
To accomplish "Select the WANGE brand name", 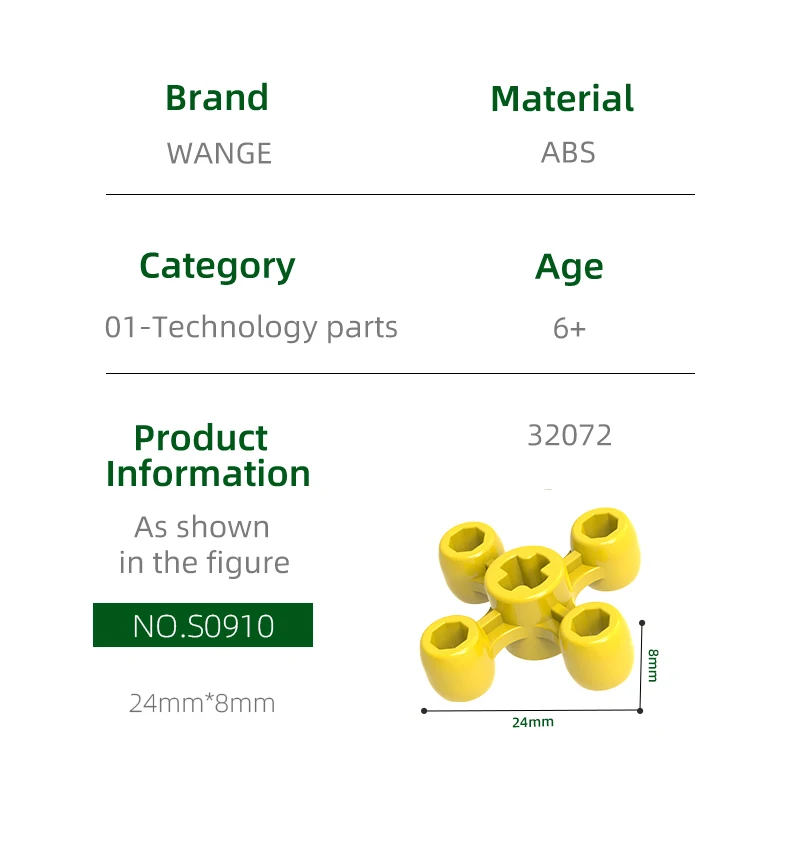I will pyautogui.click(x=219, y=153).
